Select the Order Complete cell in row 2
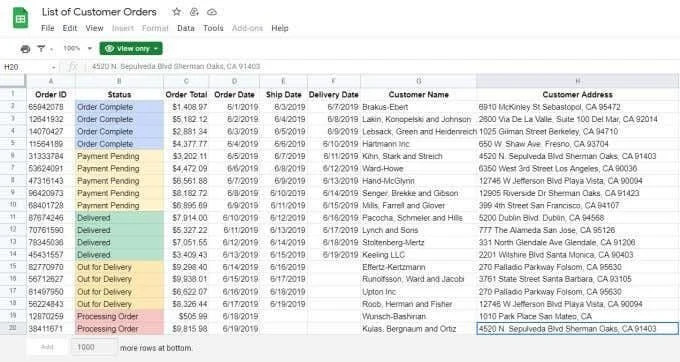Screen dimensions: 680x362 point(119,107)
